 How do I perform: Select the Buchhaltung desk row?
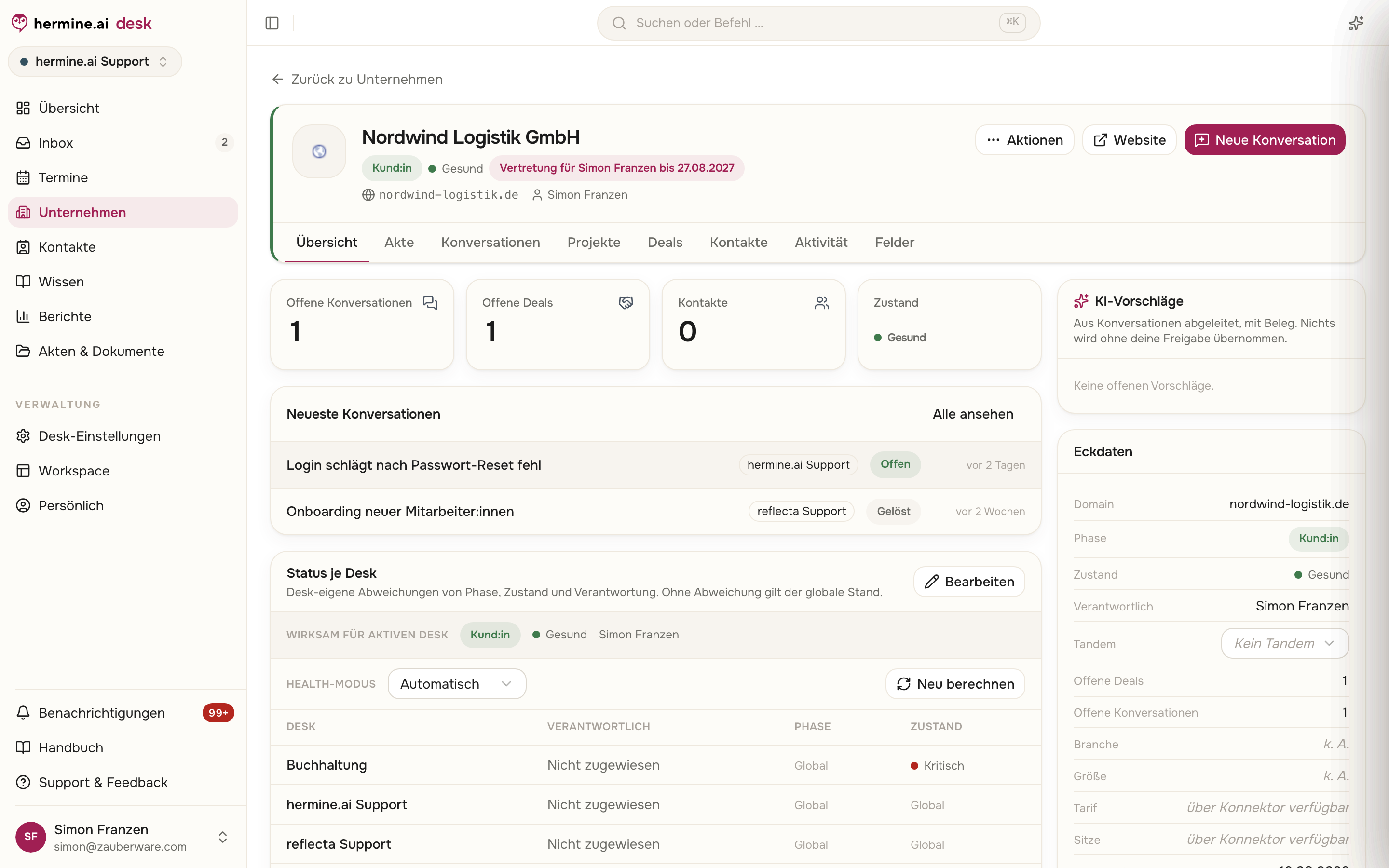[x=655, y=765]
